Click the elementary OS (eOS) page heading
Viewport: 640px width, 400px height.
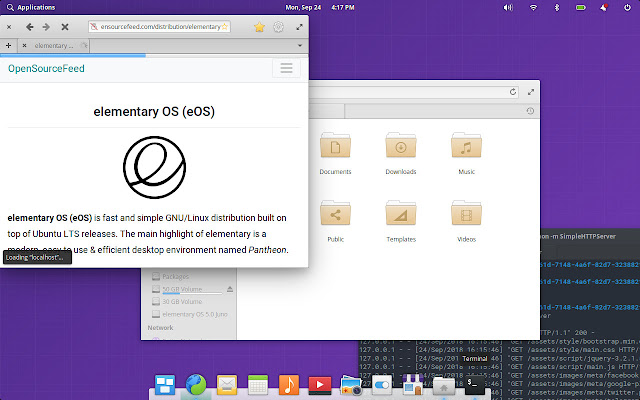click(154, 111)
